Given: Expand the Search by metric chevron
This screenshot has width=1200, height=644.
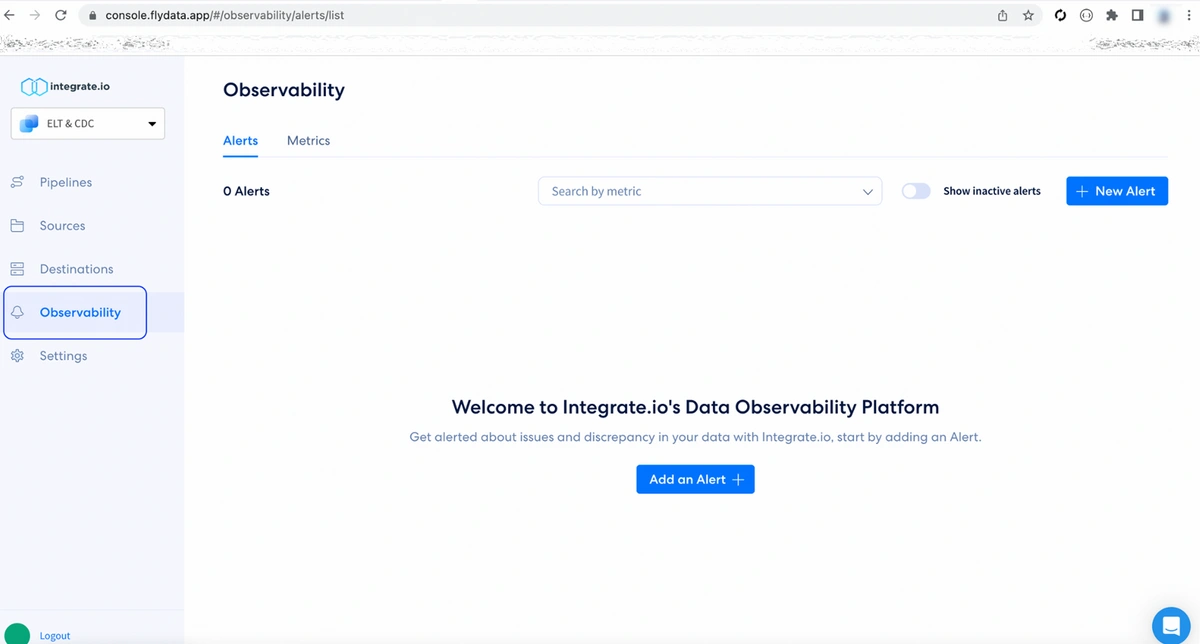Looking at the screenshot, I should pos(868,192).
